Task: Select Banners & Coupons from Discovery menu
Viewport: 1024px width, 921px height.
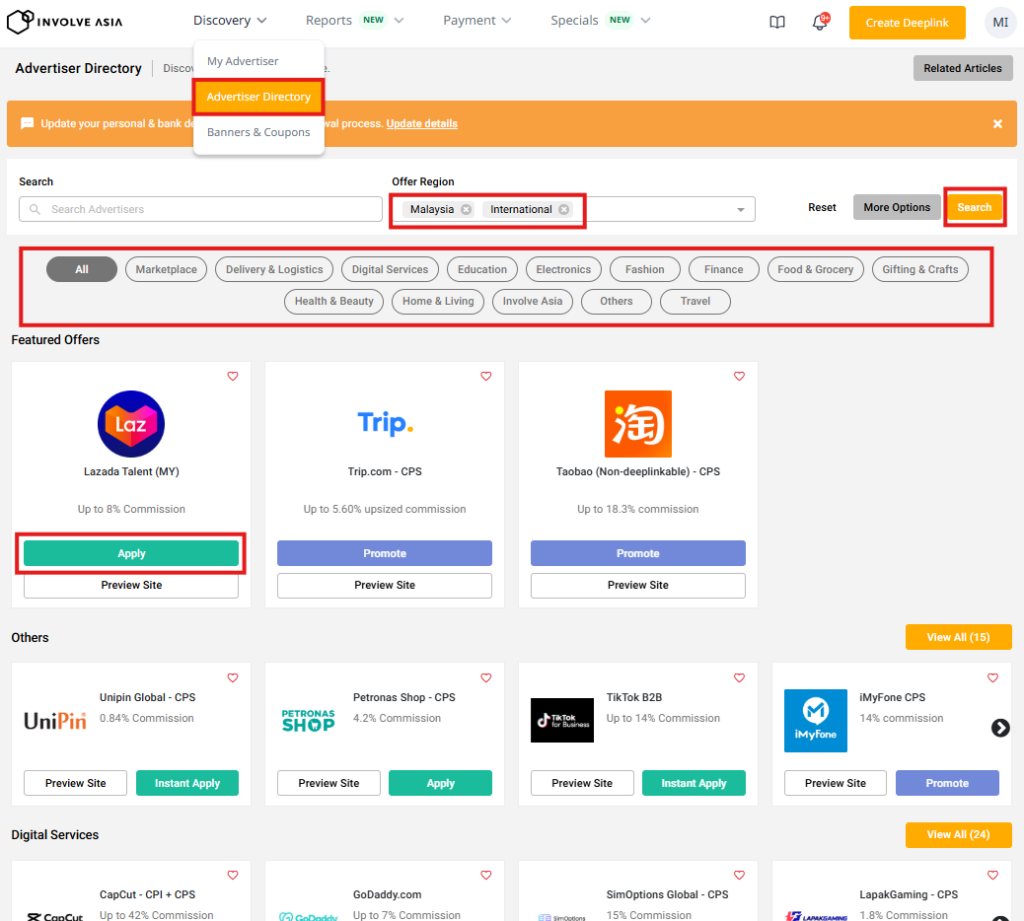Action: coord(258,132)
